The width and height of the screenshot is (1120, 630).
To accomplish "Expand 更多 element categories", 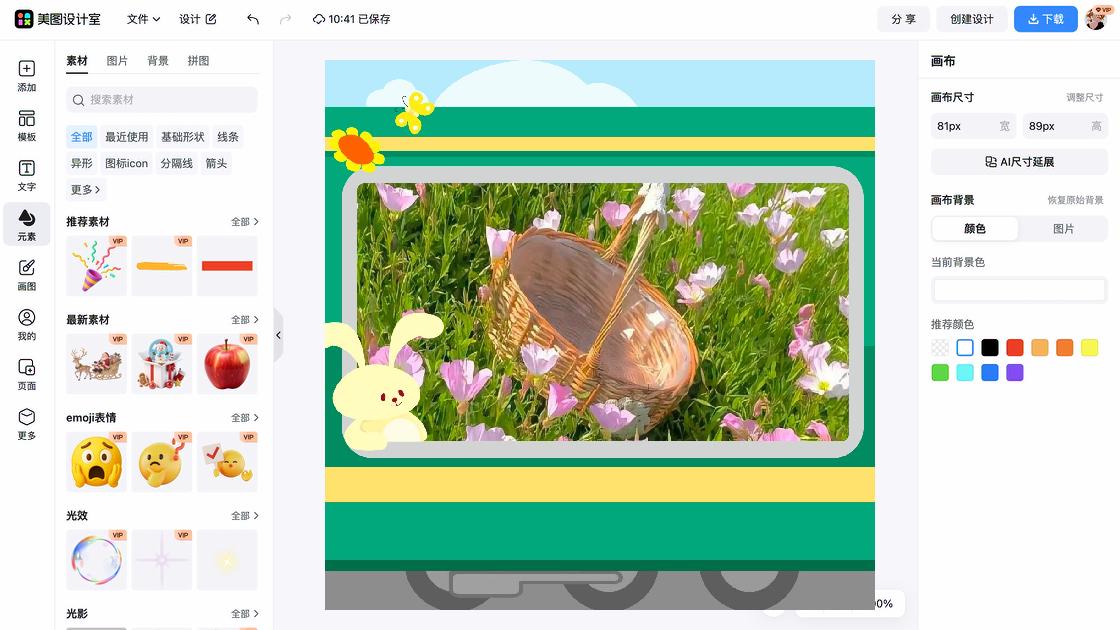I will point(85,190).
